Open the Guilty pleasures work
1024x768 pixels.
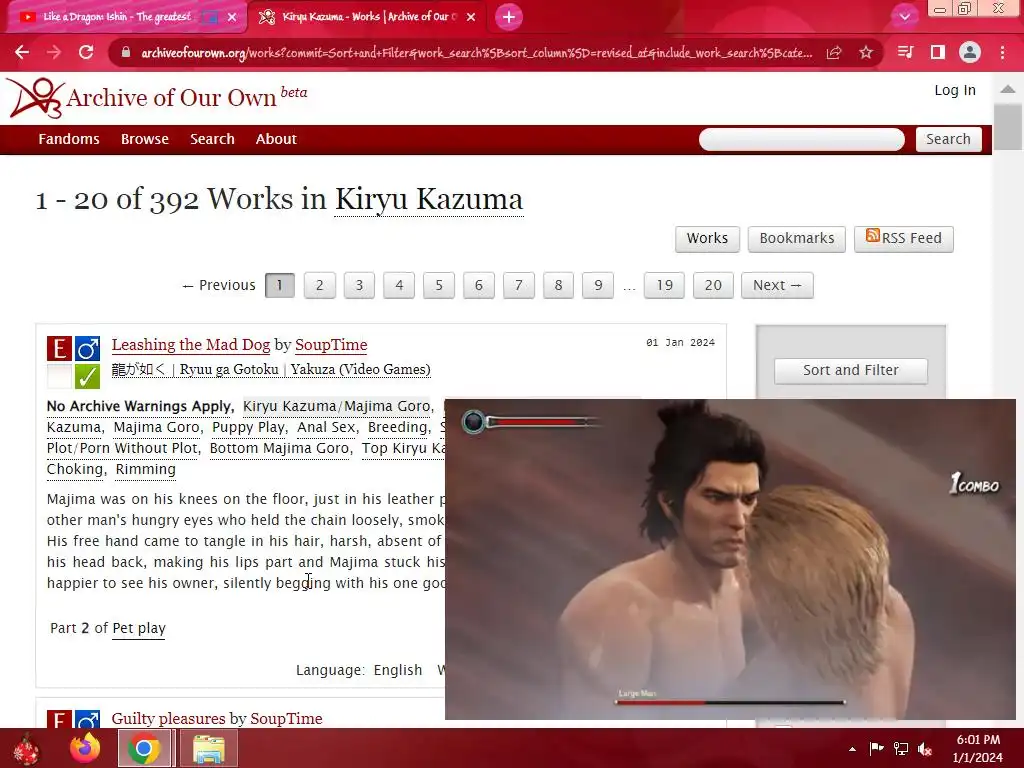tap(170, 718)
